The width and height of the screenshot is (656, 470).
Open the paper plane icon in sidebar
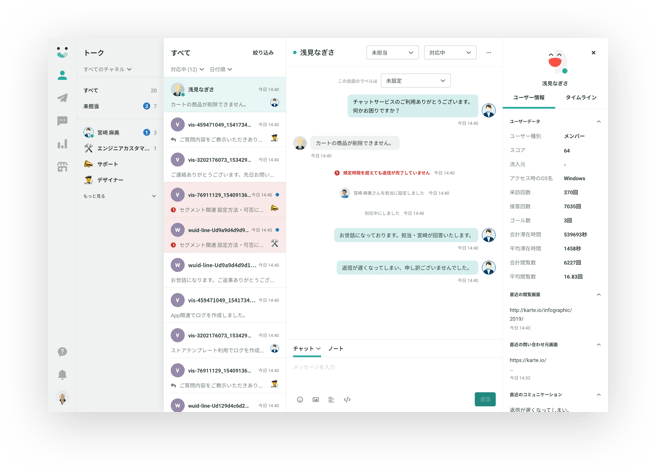(62, 98)
